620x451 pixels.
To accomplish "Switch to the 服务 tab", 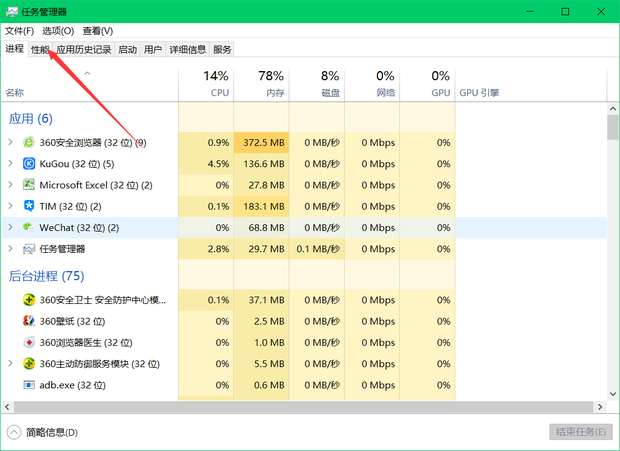I will [x=222, y=49].
